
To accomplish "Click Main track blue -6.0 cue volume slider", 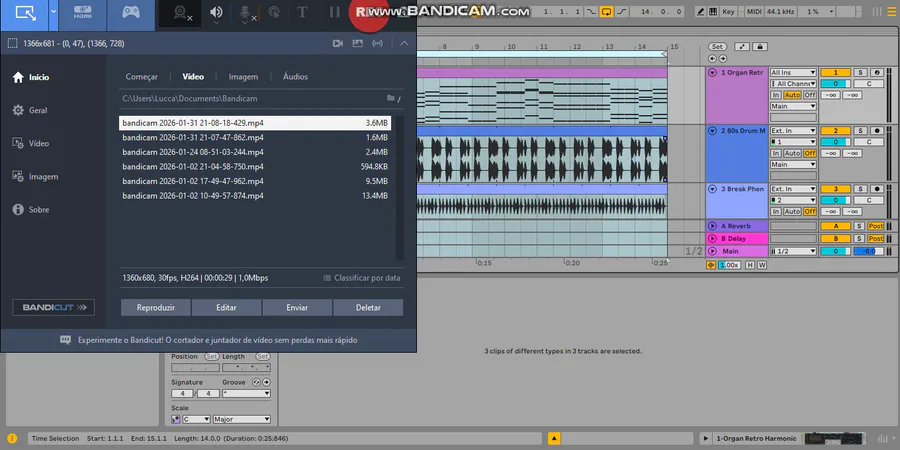I will tap(868, 251).
